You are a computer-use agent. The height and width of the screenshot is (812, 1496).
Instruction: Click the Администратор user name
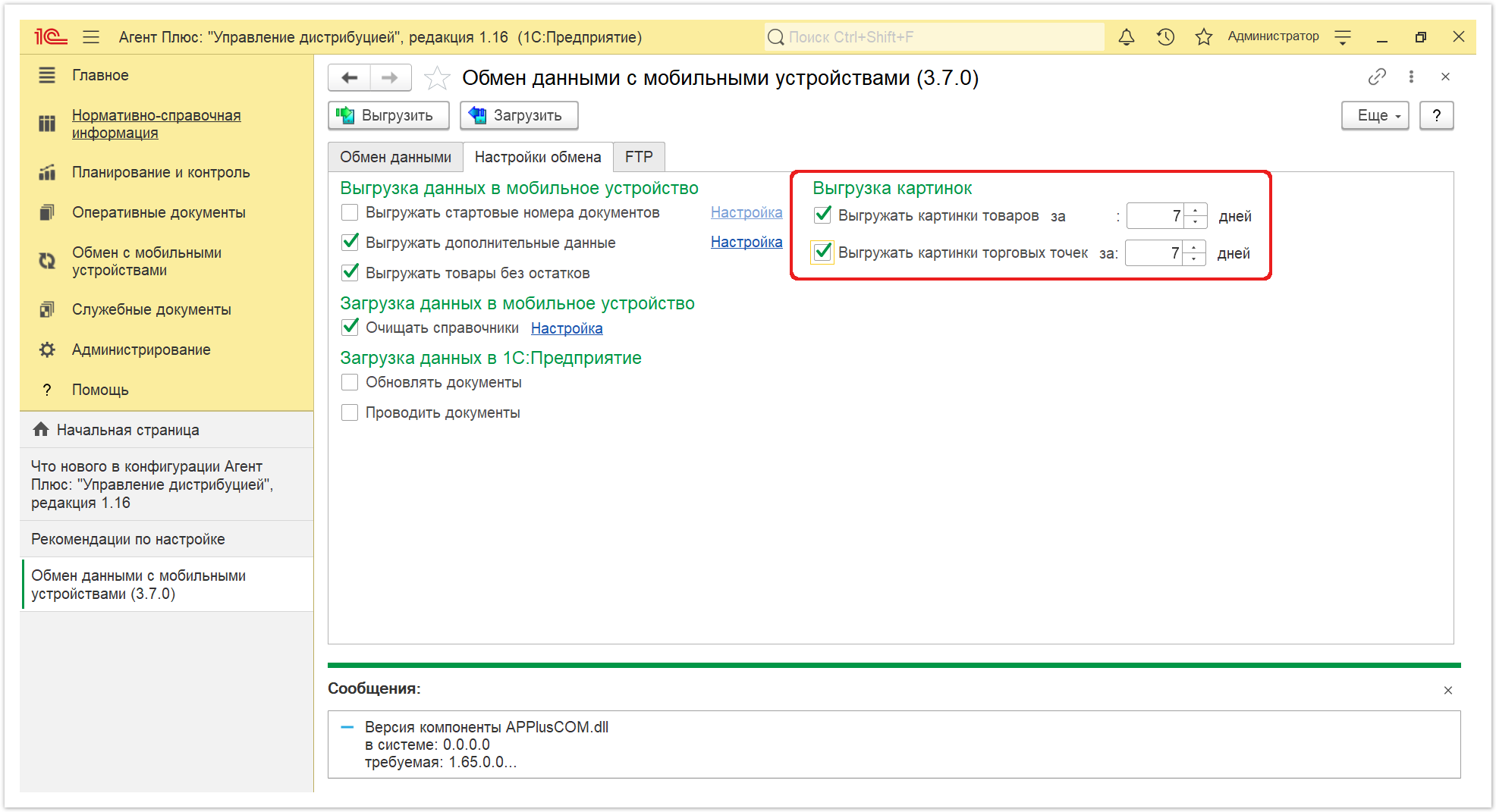(1273, 36)
